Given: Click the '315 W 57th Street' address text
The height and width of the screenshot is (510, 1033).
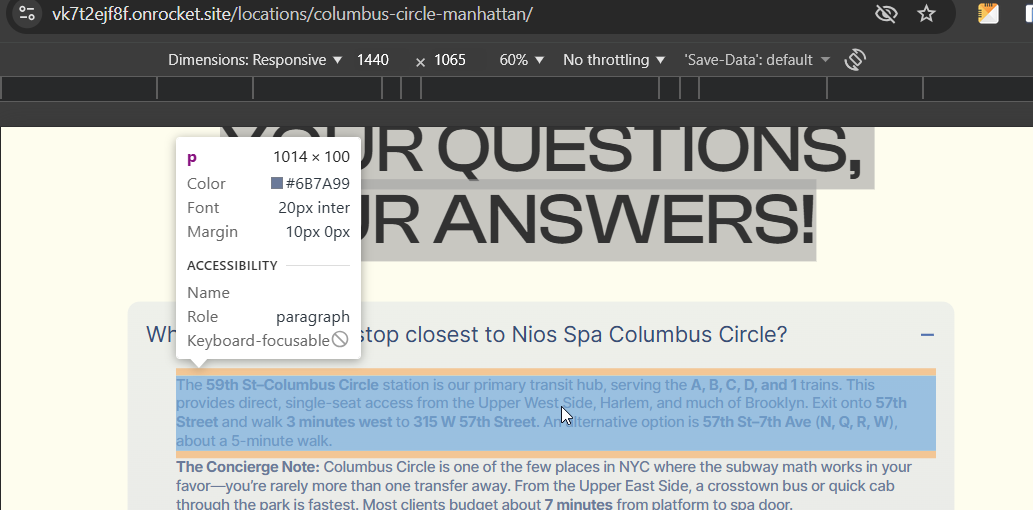Looking at the screenshot, I should [x=474, y=422].
